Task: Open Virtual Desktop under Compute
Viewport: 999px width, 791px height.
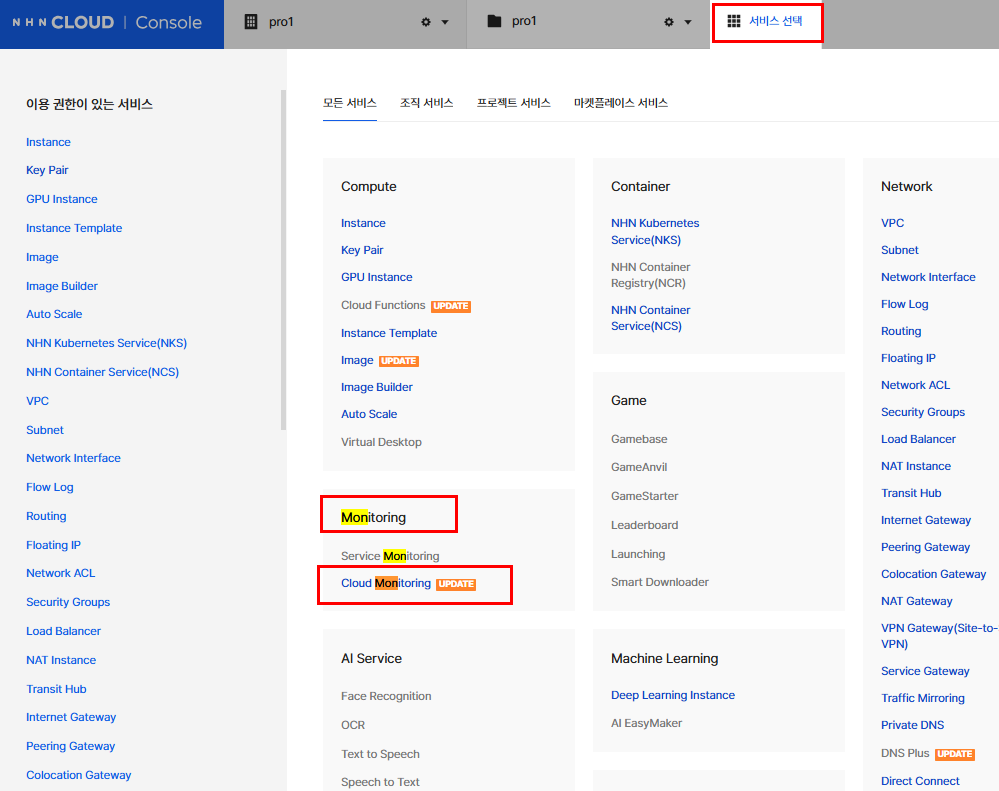Action: [x=381, y=442]
